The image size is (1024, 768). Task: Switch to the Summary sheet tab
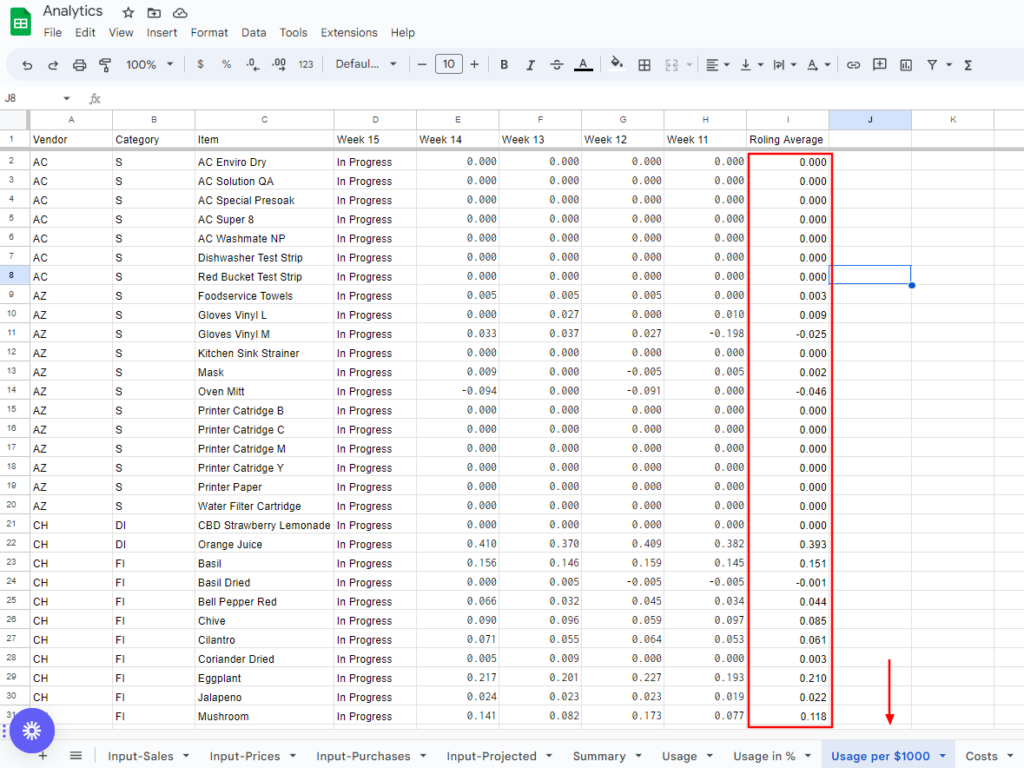click(599, 756)
